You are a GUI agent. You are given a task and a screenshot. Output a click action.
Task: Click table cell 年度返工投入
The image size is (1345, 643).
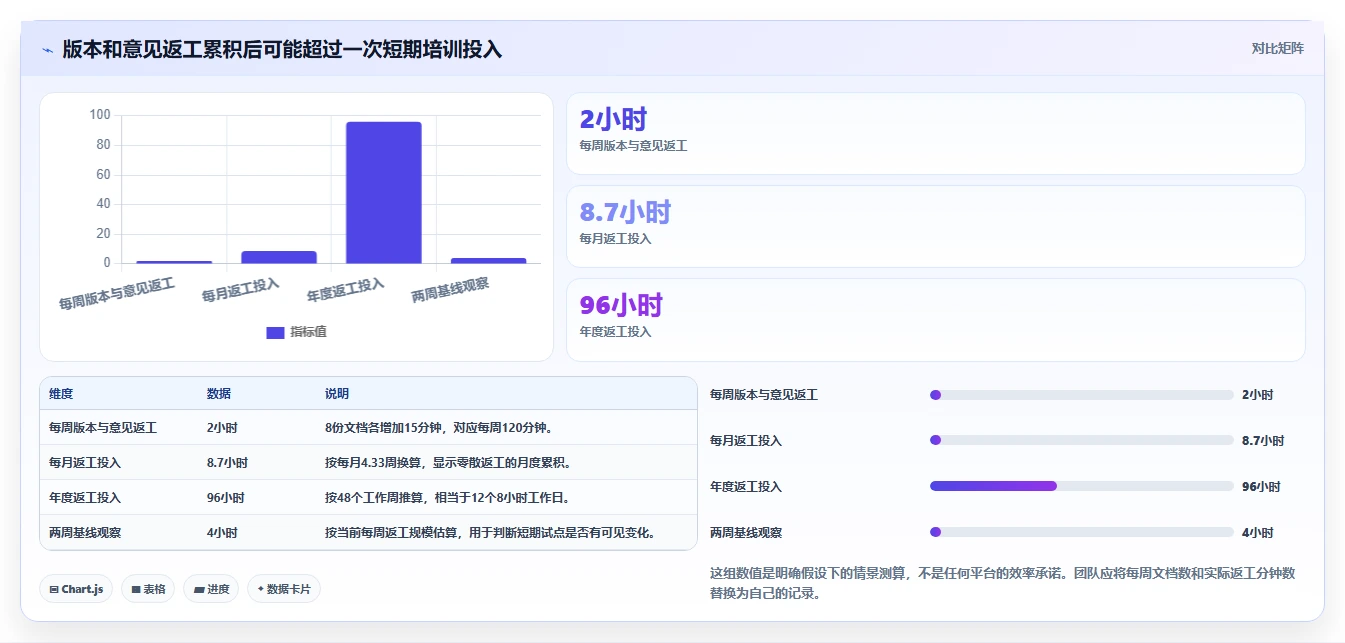point(85,497)
